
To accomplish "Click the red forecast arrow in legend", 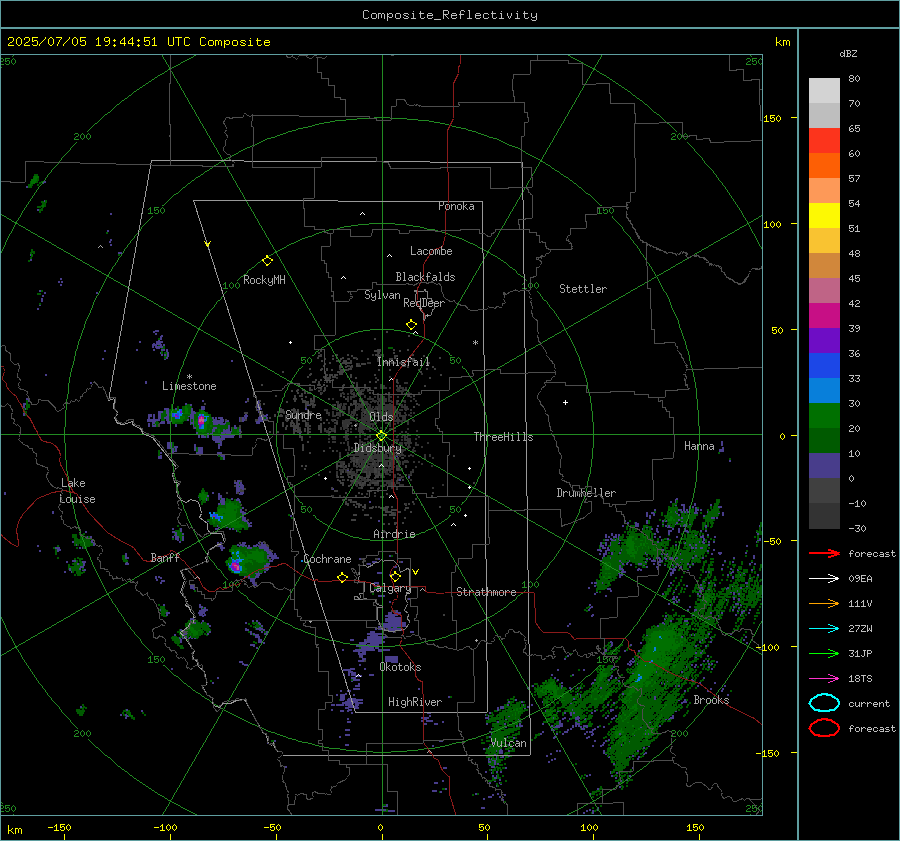I will pyautogui.click(x=824, y=553).
